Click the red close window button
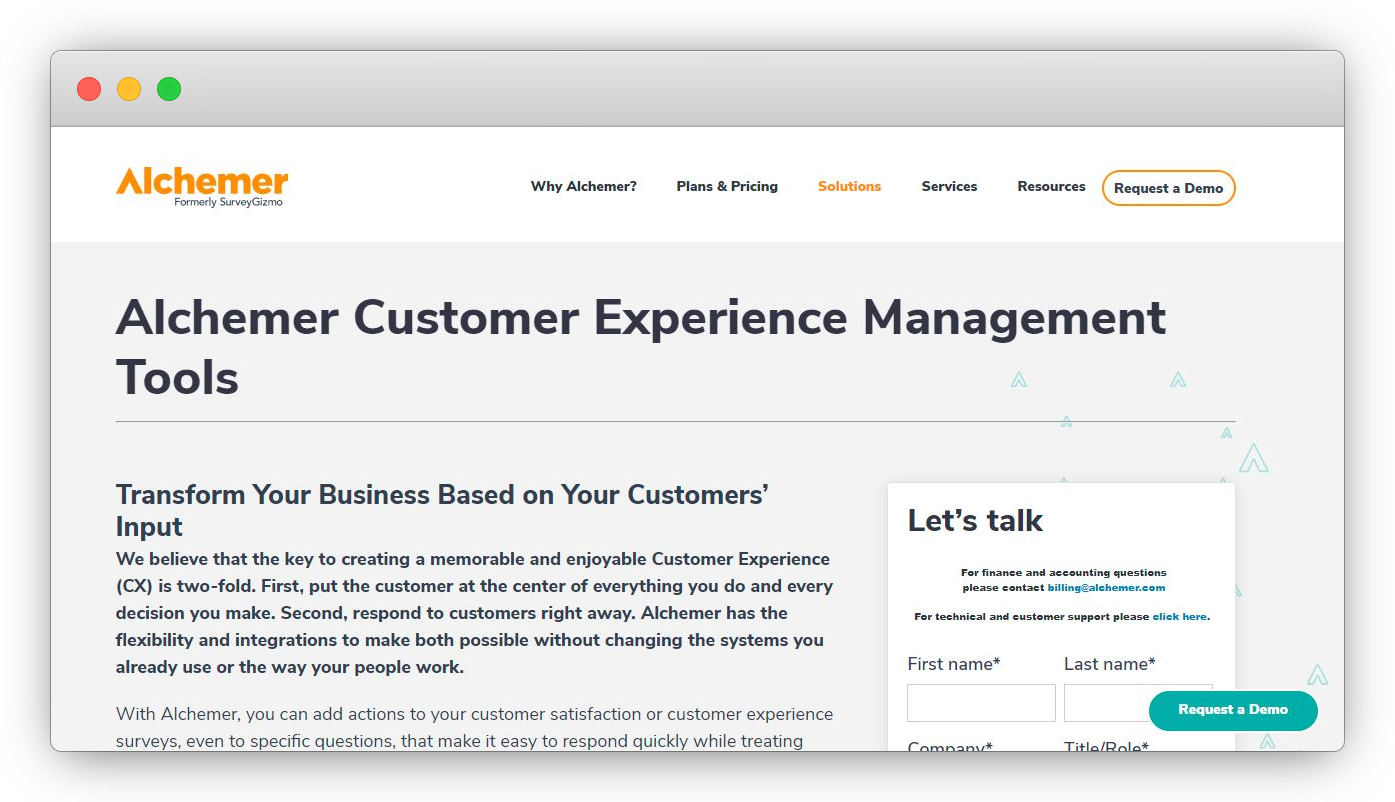This screenshot has width=1395, height=802. tap(89, 89)
